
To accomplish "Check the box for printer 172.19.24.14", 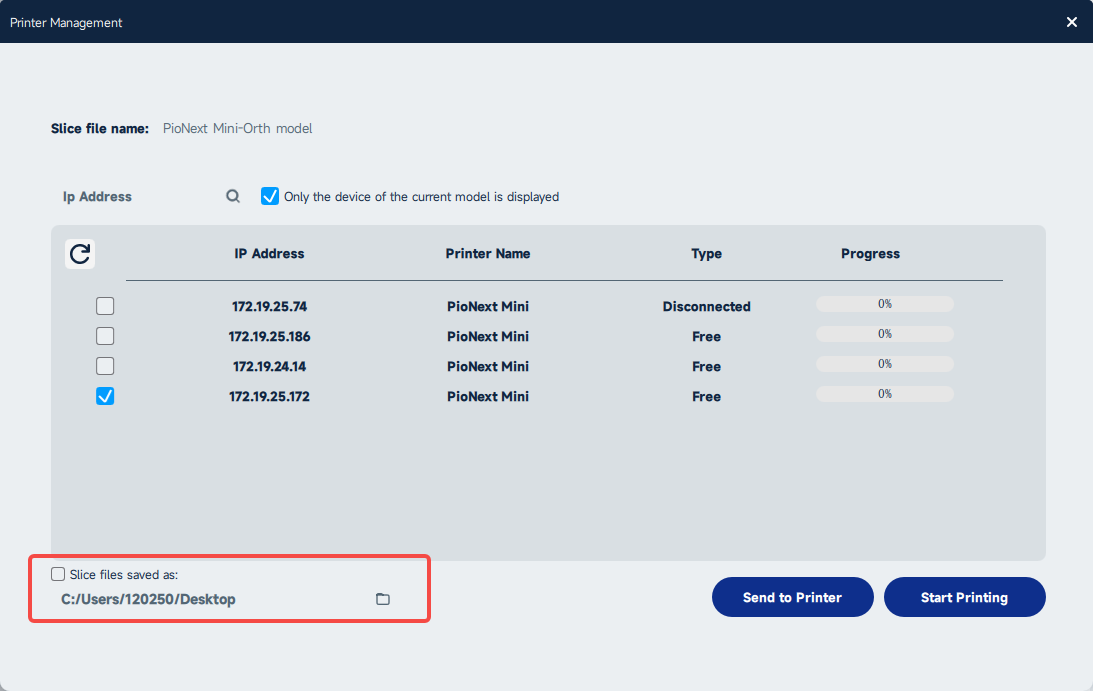I will point(105,366).
